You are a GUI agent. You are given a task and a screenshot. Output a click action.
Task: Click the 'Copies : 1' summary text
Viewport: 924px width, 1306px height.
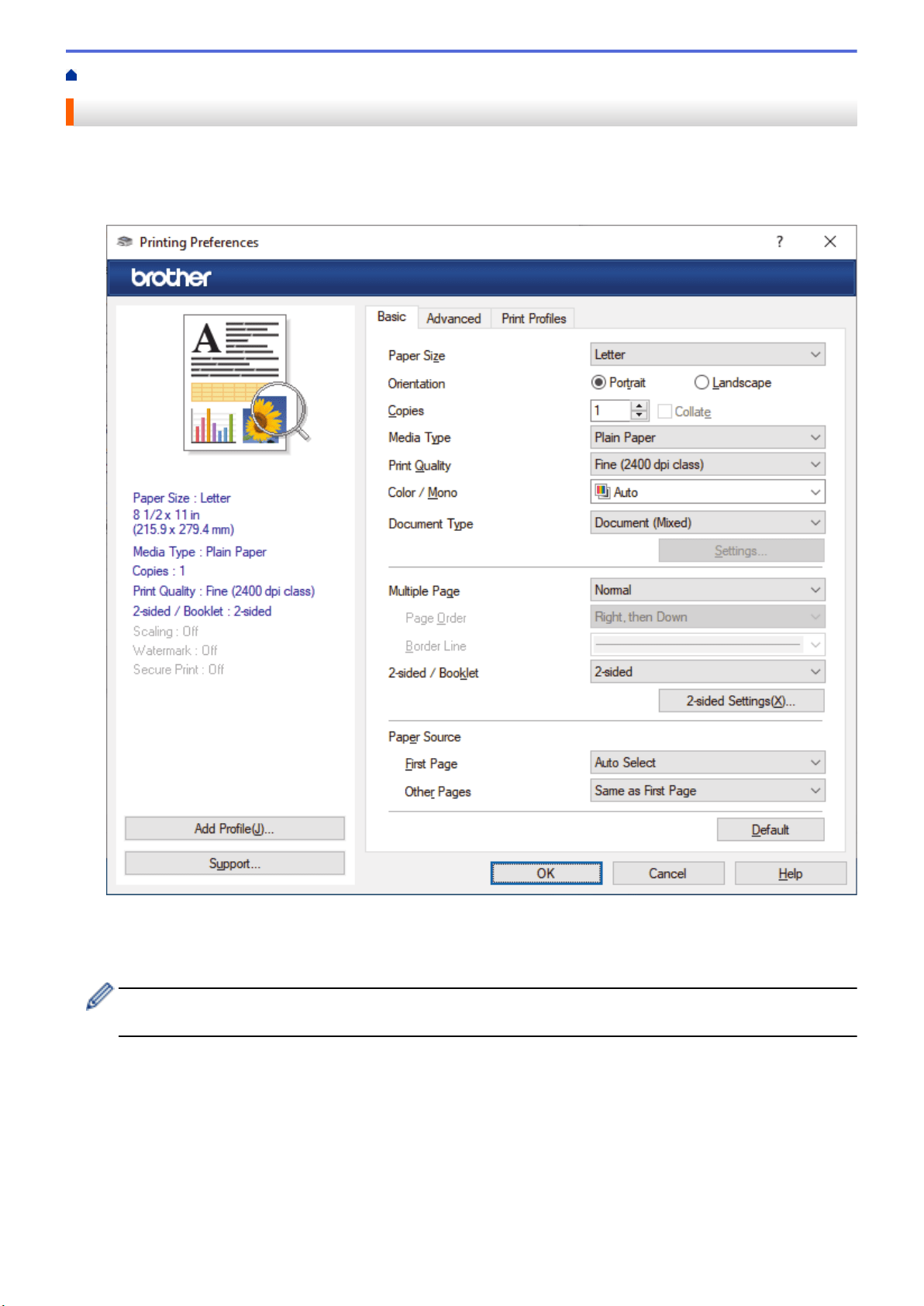[x=158, y=571]
